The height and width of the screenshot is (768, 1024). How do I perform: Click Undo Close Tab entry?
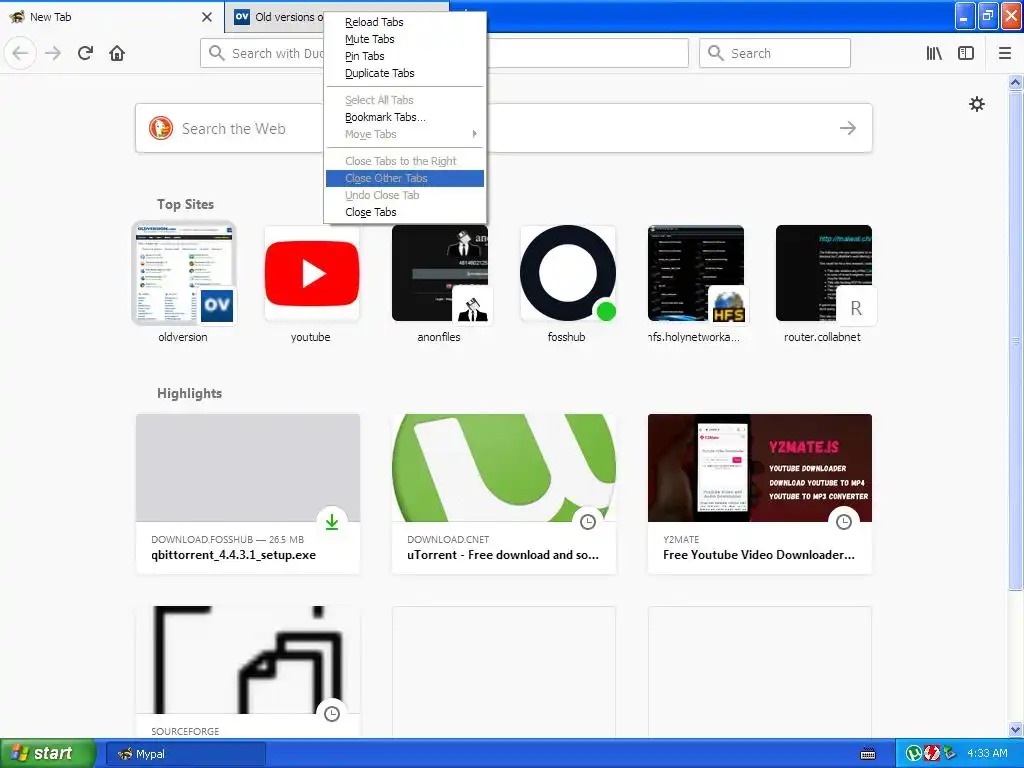[x=405, y=195]
